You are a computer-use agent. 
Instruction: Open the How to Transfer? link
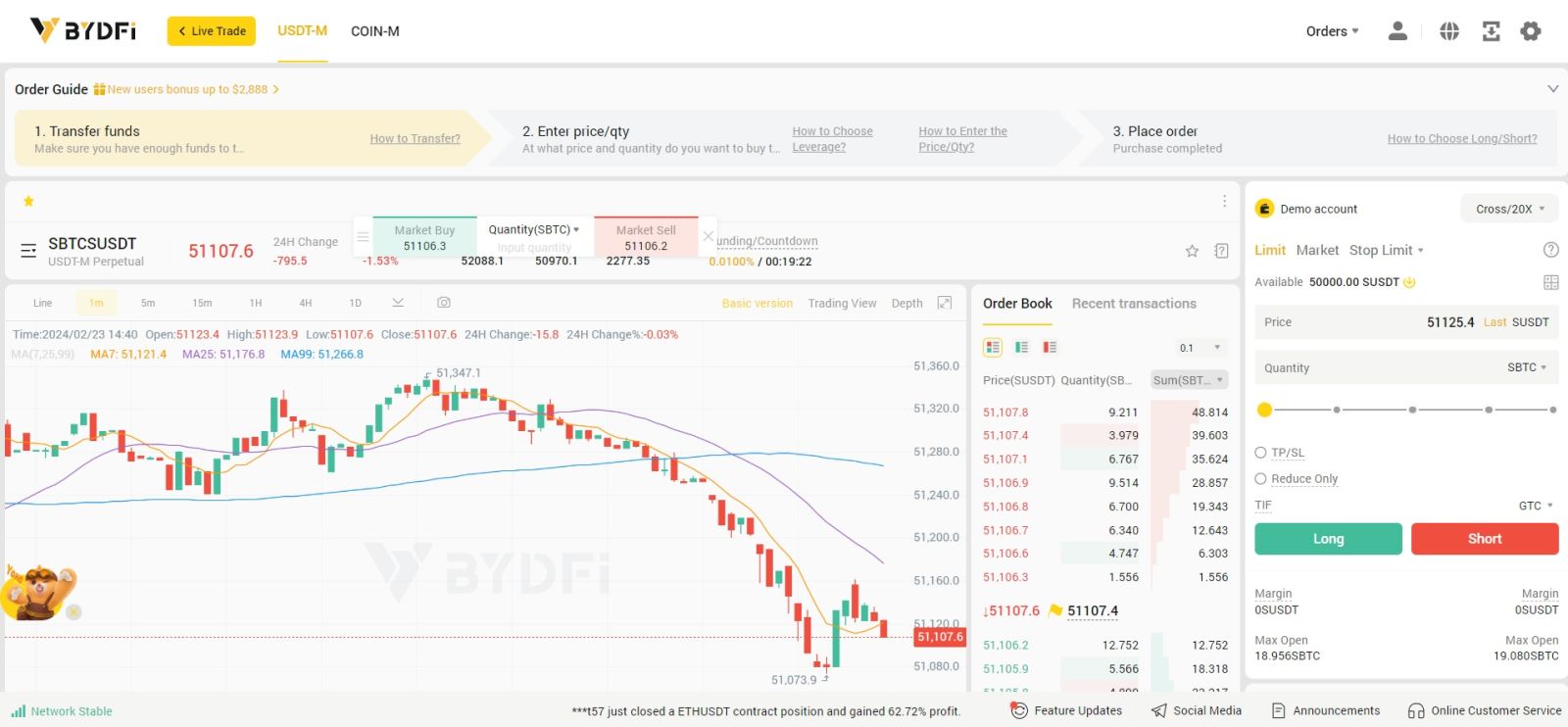click(x=415, y=138)
